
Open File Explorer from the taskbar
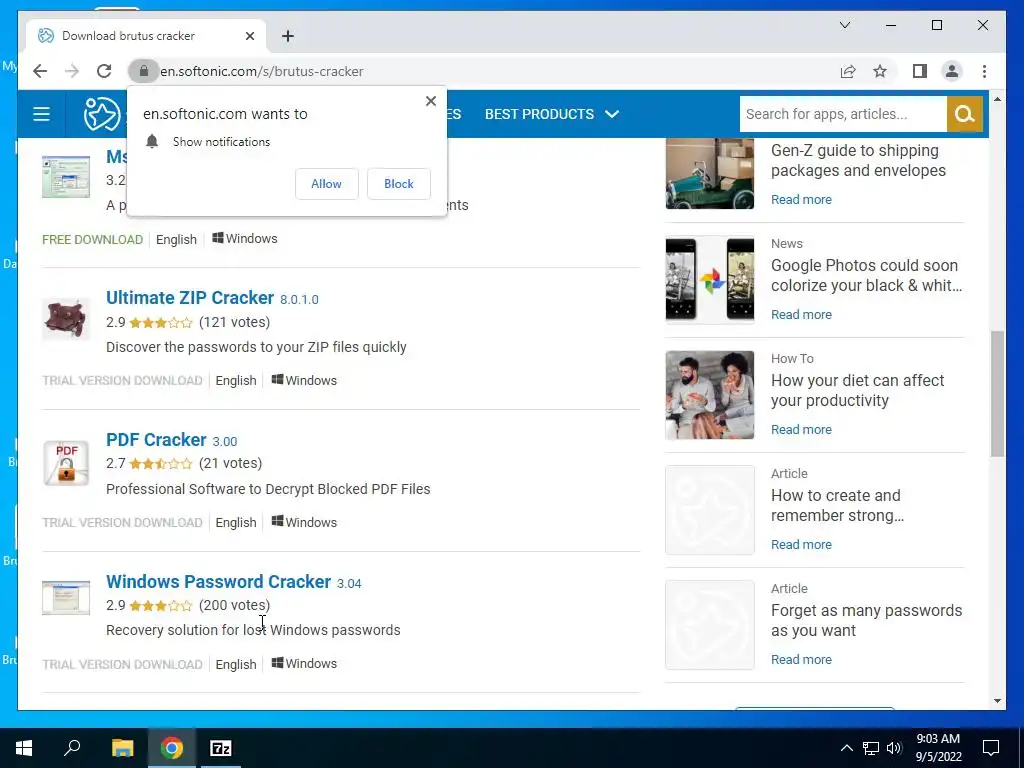(122, 748)
